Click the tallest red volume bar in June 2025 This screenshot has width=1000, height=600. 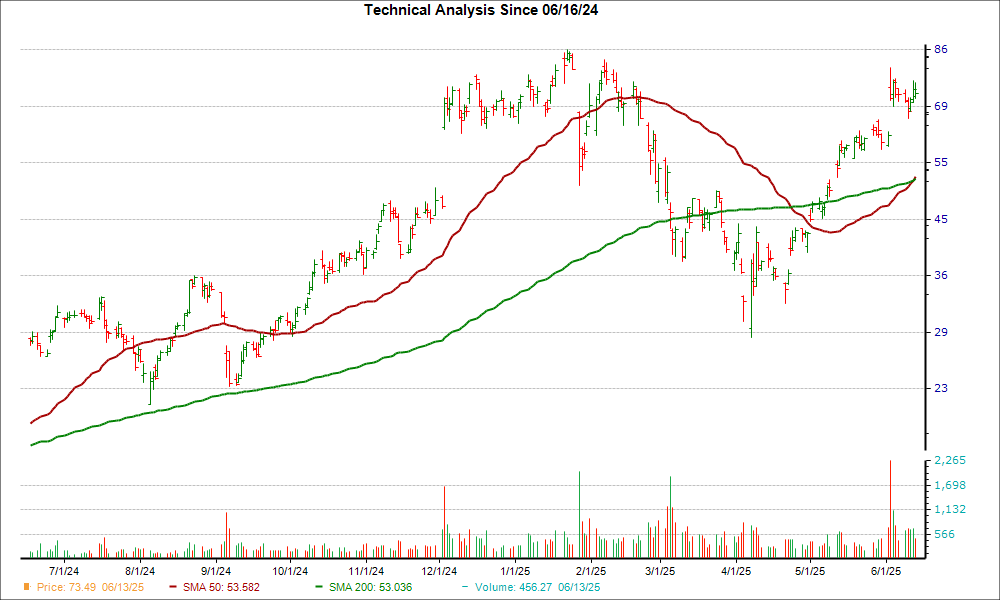click(890, 509)
